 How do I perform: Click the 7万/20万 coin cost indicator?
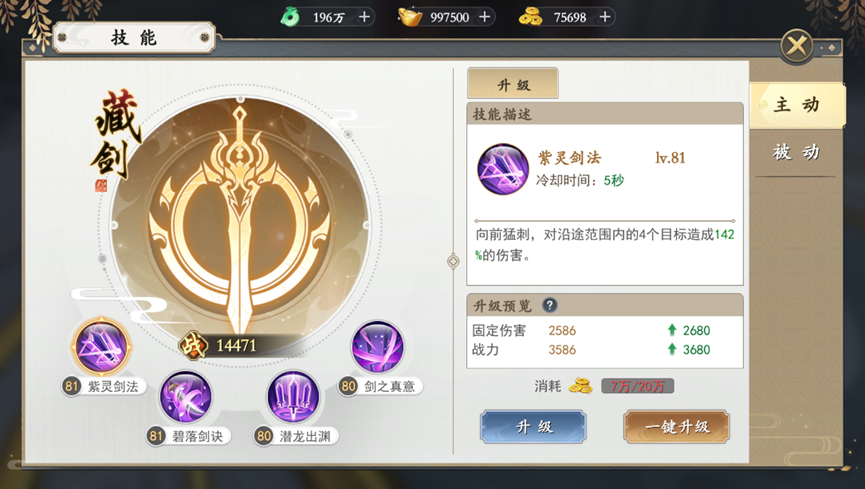[x=637, y=386]
